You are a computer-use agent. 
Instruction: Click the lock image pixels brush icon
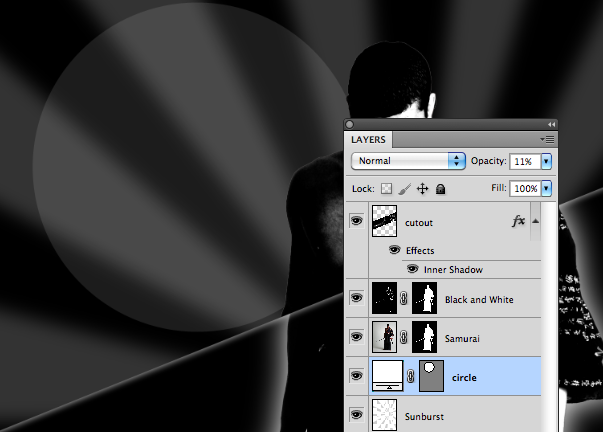click(x=404, y=188)
